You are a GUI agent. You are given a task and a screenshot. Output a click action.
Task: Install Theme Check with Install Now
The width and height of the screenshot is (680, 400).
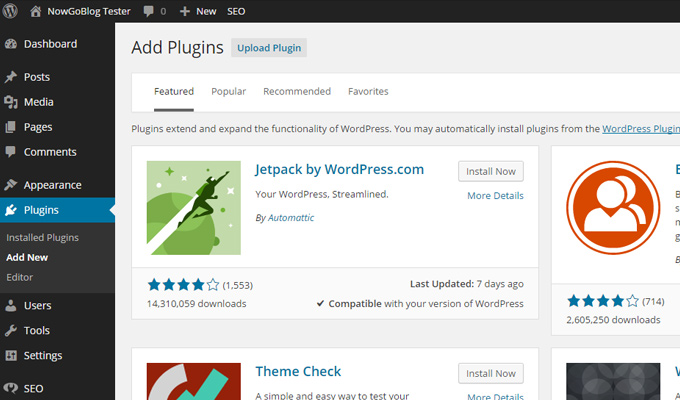click(491, 374)
